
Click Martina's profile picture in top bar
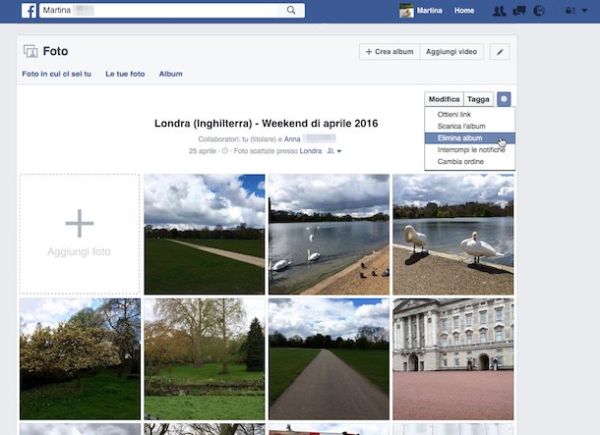[x=406, y=11]
